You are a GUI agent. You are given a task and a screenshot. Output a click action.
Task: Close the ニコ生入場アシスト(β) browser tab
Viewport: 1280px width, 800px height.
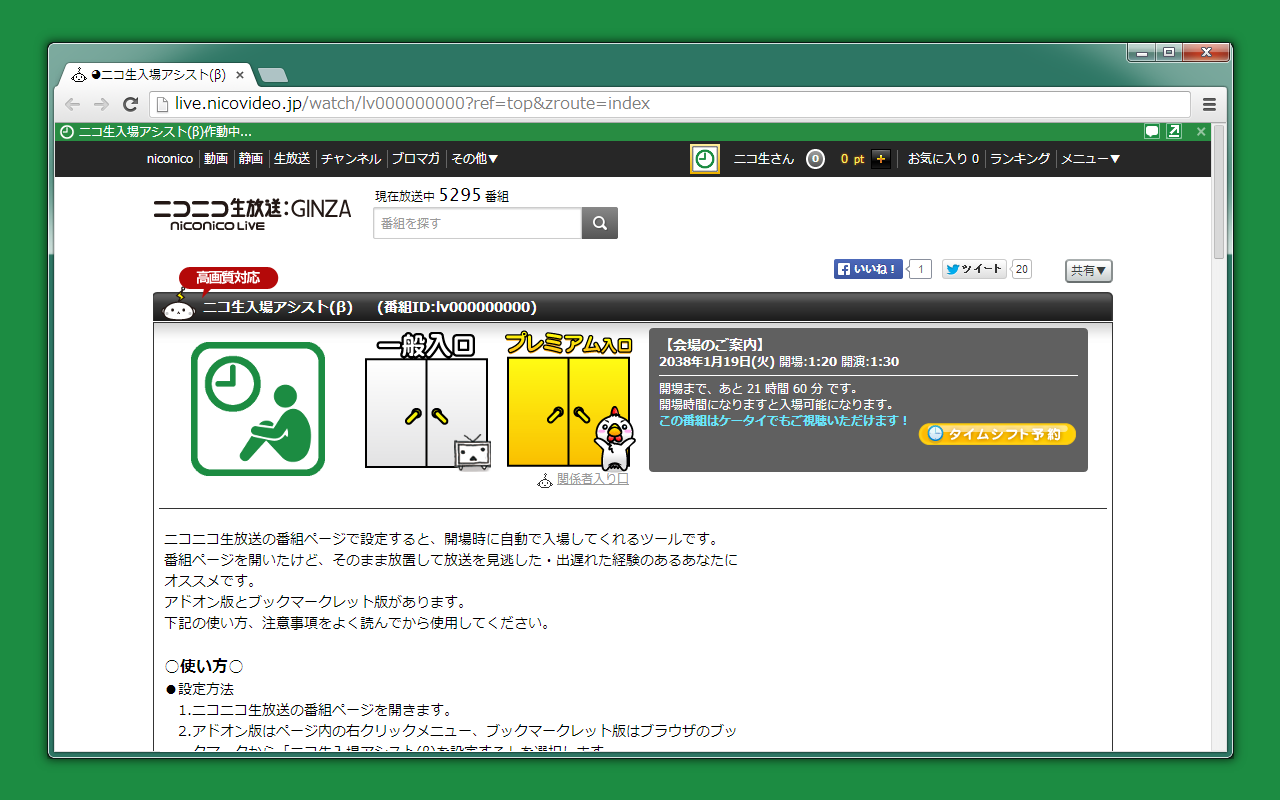(240, 74)
